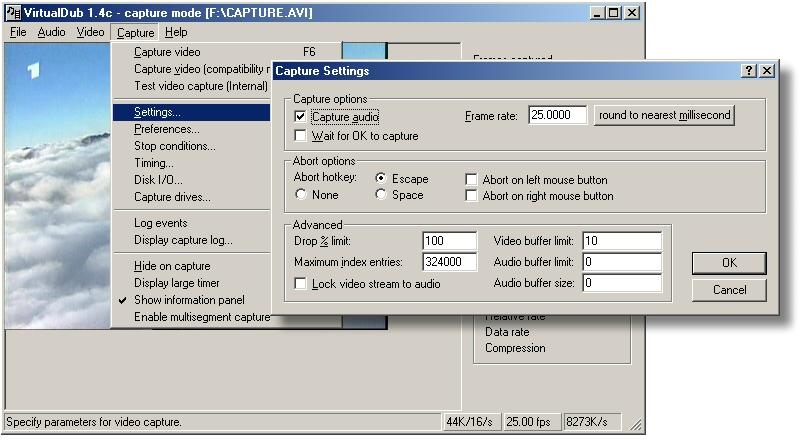
Task: Click the Drop % limit field
Action: (x=450, y=241)
